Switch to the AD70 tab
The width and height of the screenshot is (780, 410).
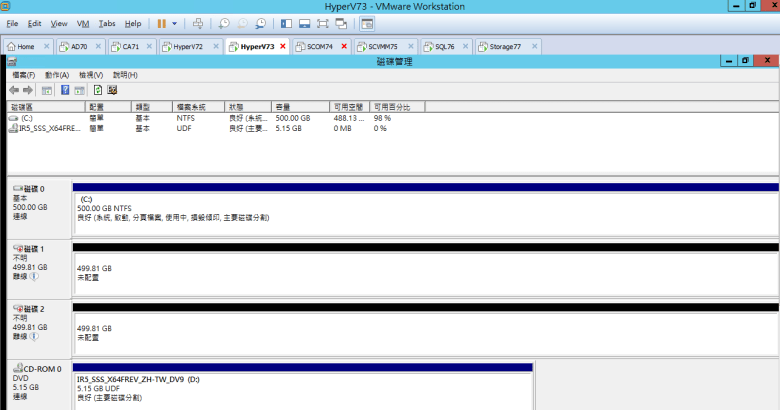point(73,47)
